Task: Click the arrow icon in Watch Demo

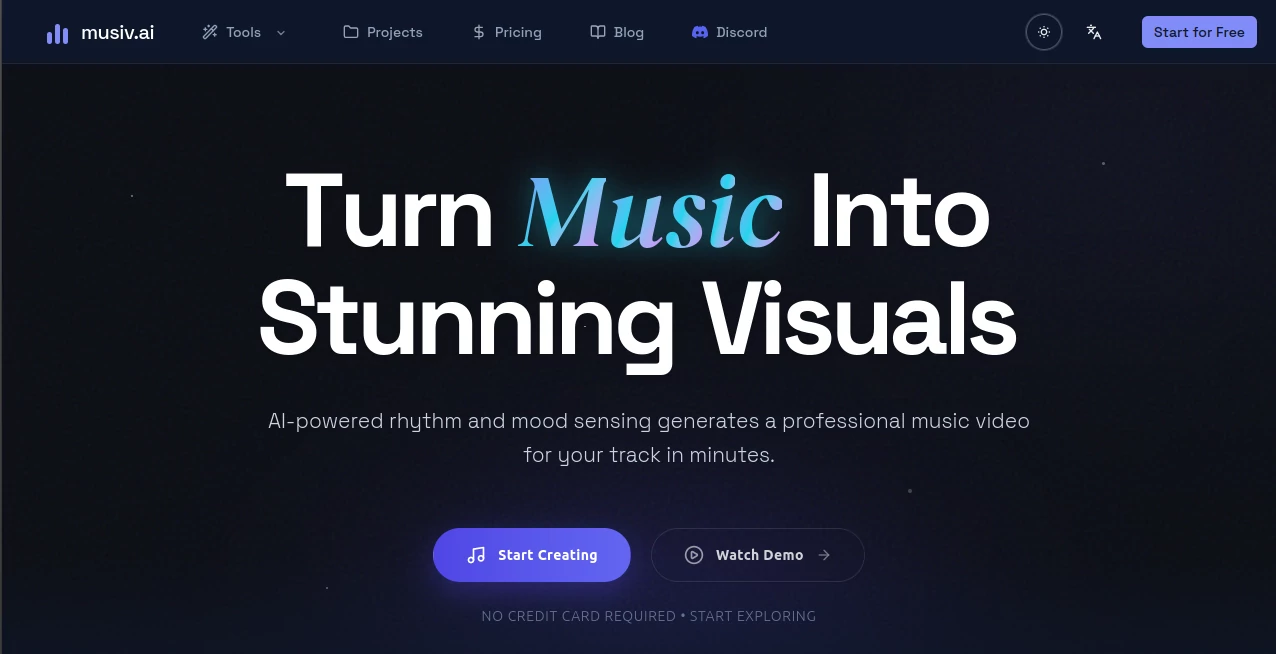Action: pyautogui.click(x=824, y=555)
